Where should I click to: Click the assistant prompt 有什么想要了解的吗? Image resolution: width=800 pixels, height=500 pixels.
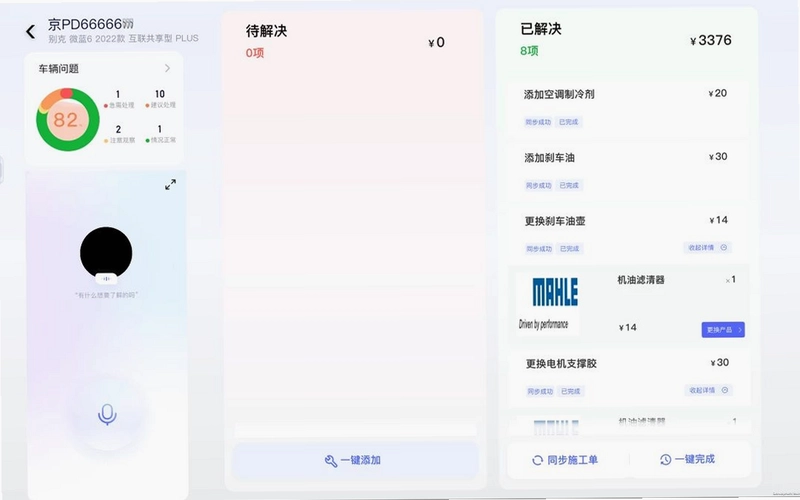pyautogui.click(x=106, y=295)
